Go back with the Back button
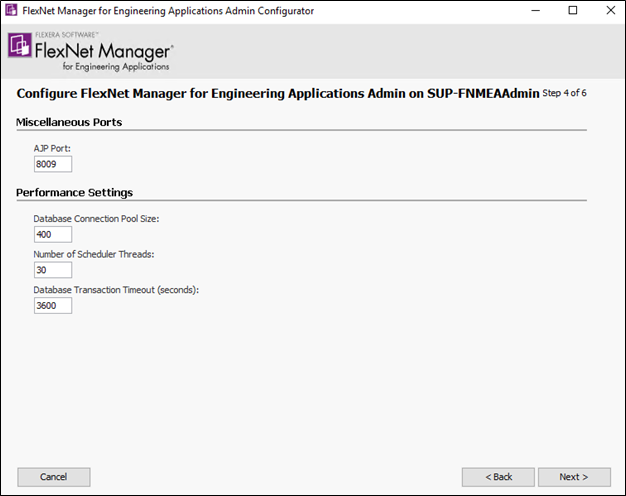 498,477
